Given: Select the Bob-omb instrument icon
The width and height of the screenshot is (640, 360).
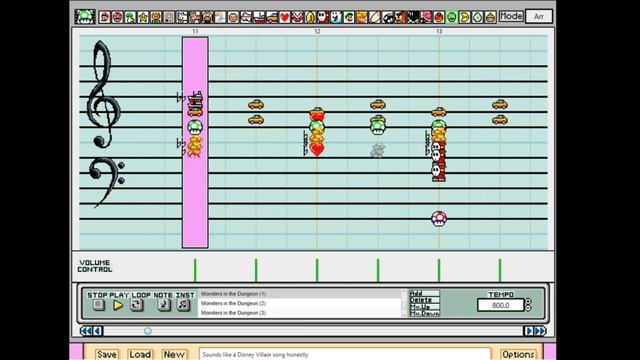Looking at the screenshot, I should [x=413, y=17].
